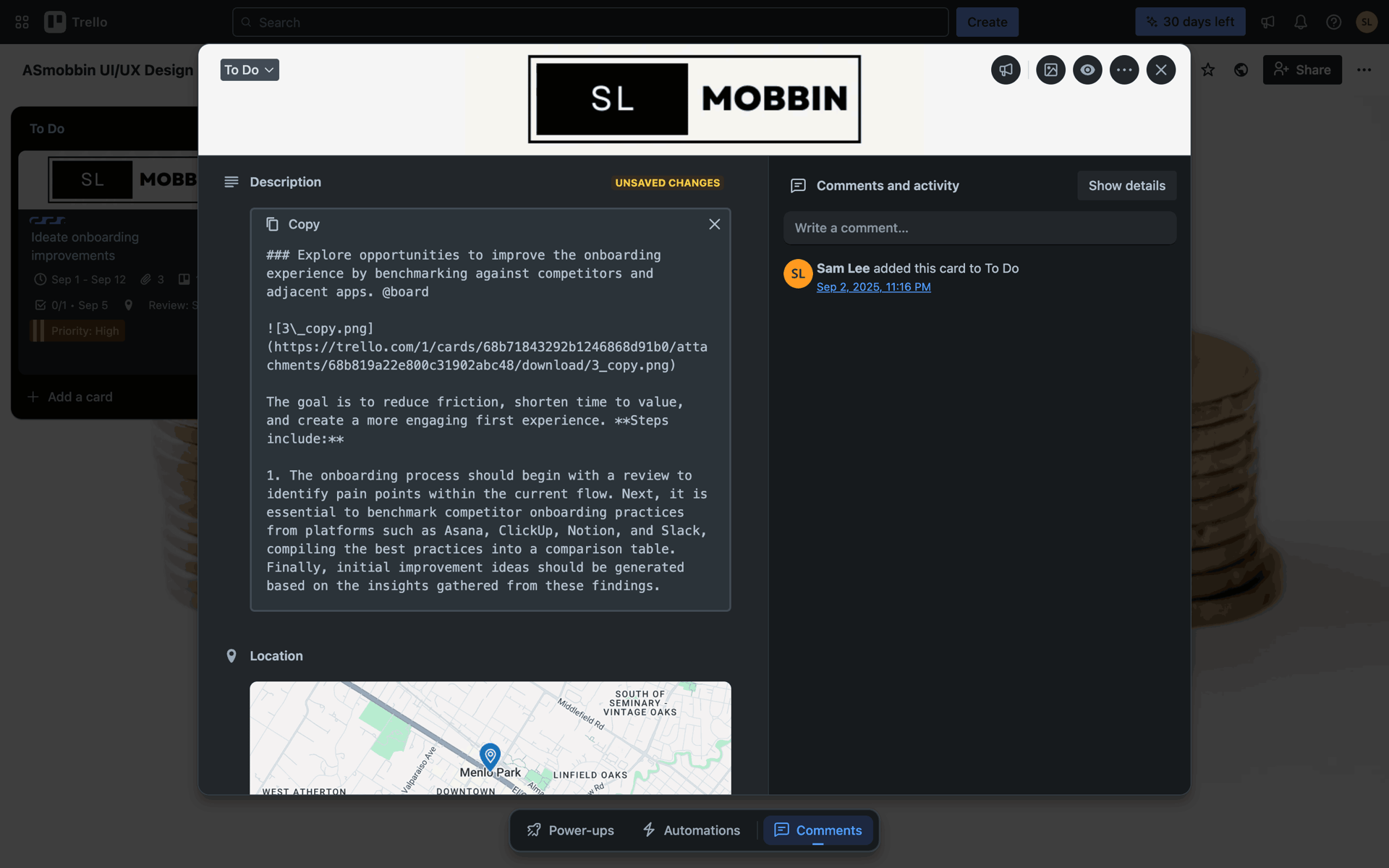Click the board card cover thumbnail

point(109,180)
